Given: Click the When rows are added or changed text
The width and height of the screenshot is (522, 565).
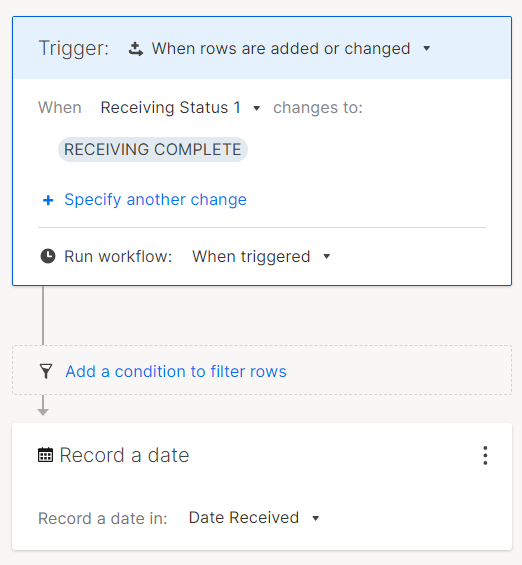Looking at the screenshot, I should (281, 48).
